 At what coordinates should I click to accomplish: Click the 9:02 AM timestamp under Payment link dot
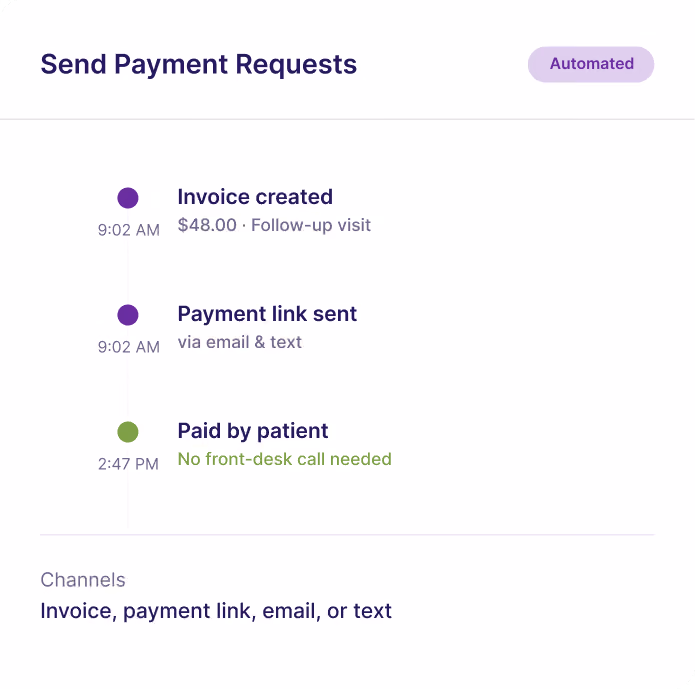point(129,347)
